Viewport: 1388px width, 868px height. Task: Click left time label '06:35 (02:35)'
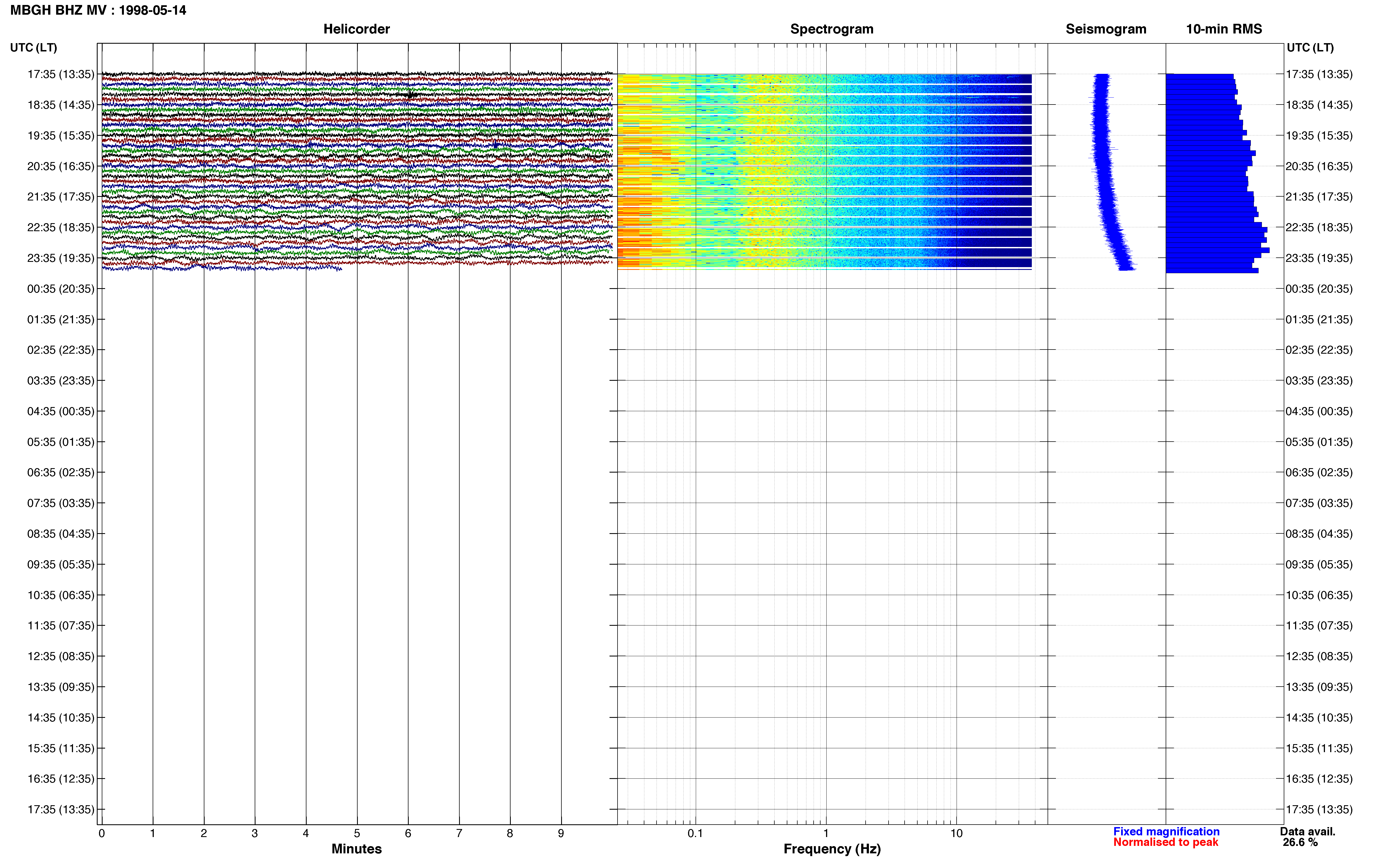61,473
